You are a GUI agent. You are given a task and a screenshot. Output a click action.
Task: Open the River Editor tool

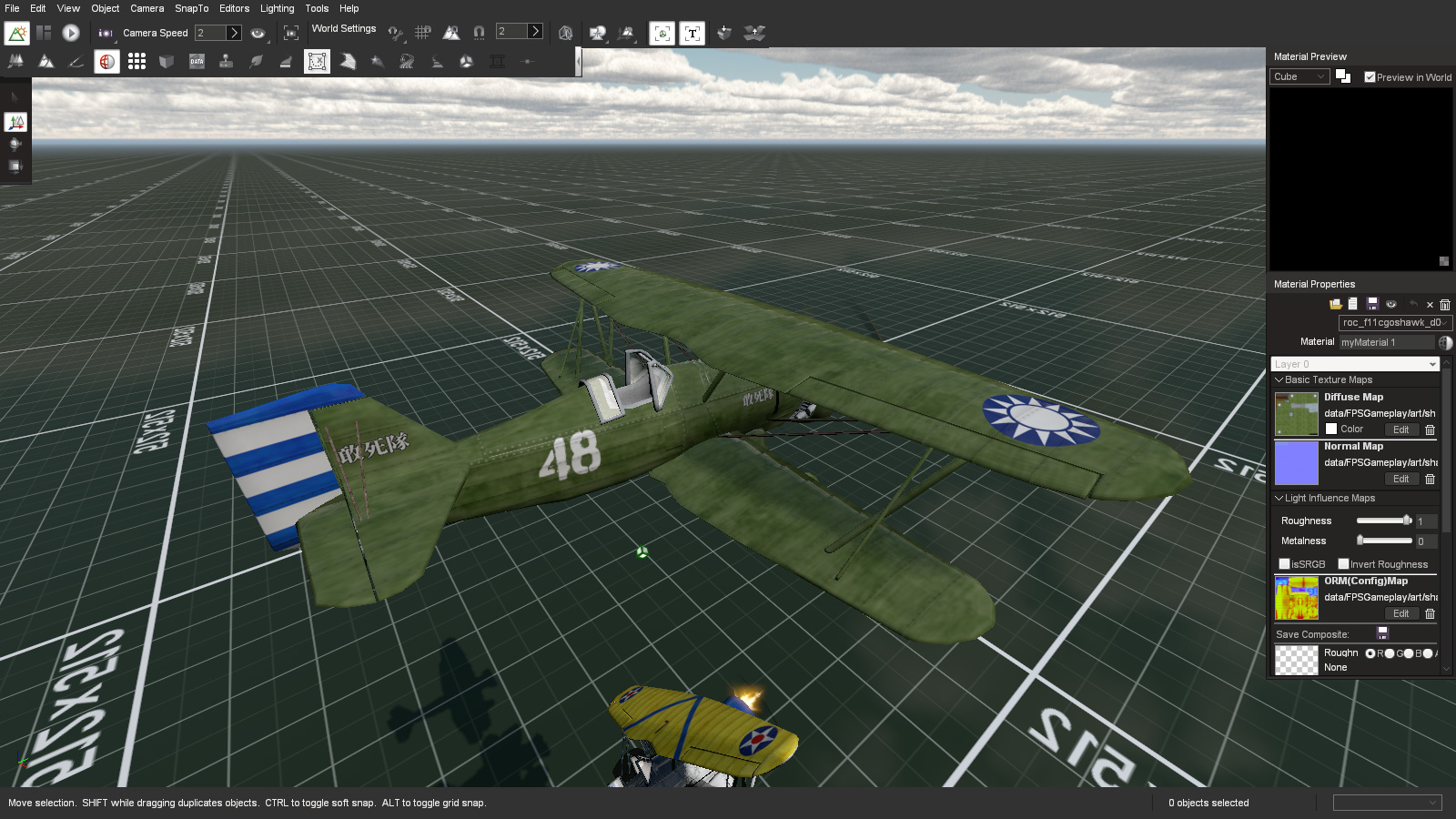point(407,61)
